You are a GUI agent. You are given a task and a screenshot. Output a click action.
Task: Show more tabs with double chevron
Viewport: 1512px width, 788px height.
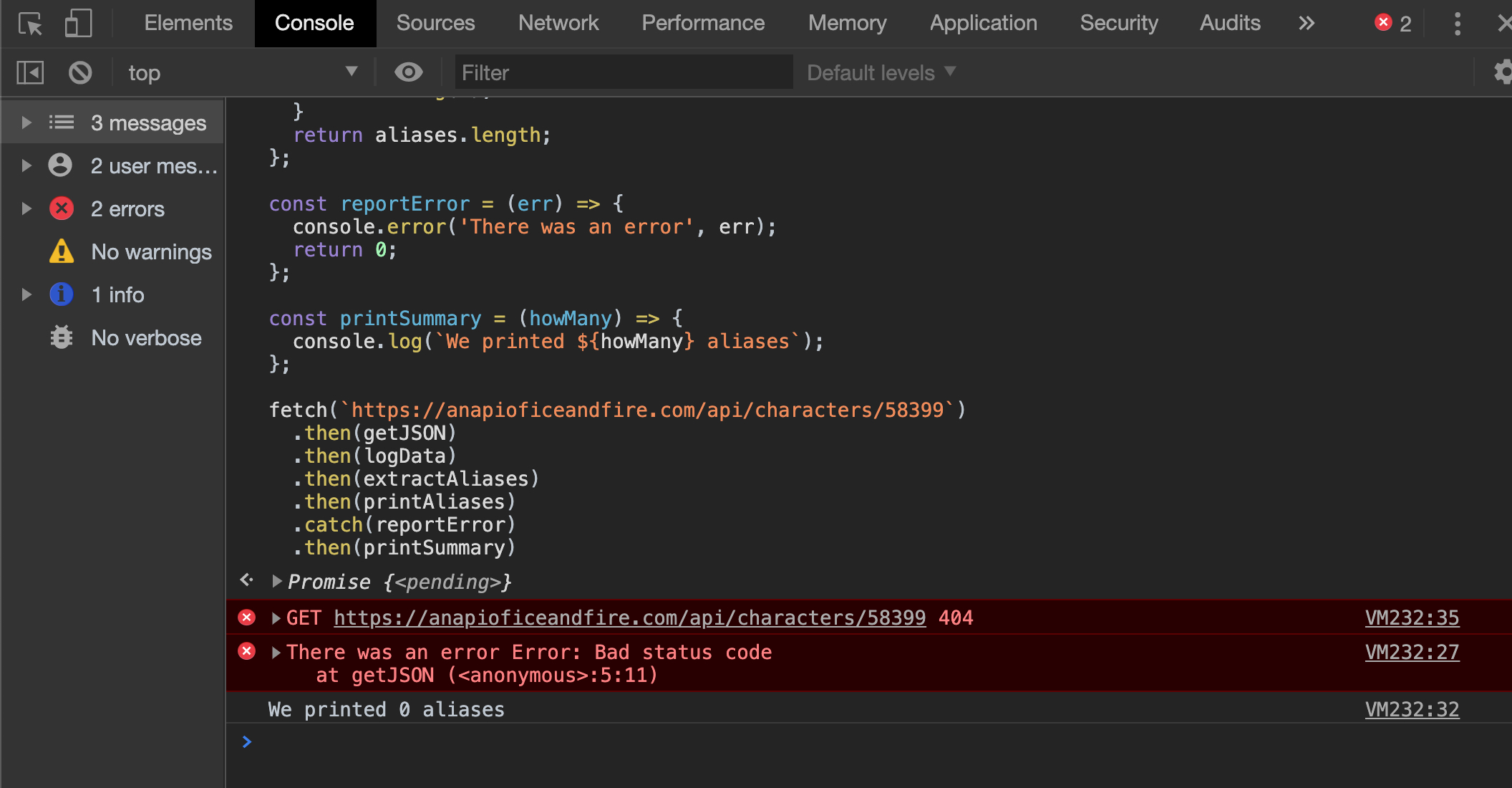click(1307, 24)
